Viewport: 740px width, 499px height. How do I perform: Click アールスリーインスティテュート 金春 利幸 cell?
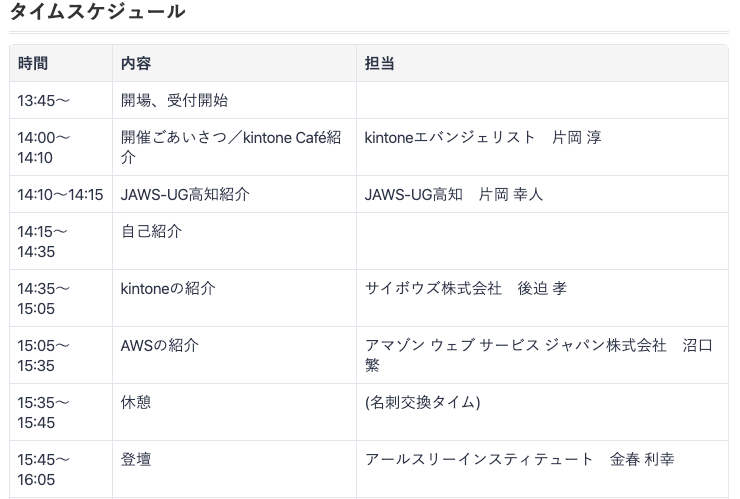519,459
